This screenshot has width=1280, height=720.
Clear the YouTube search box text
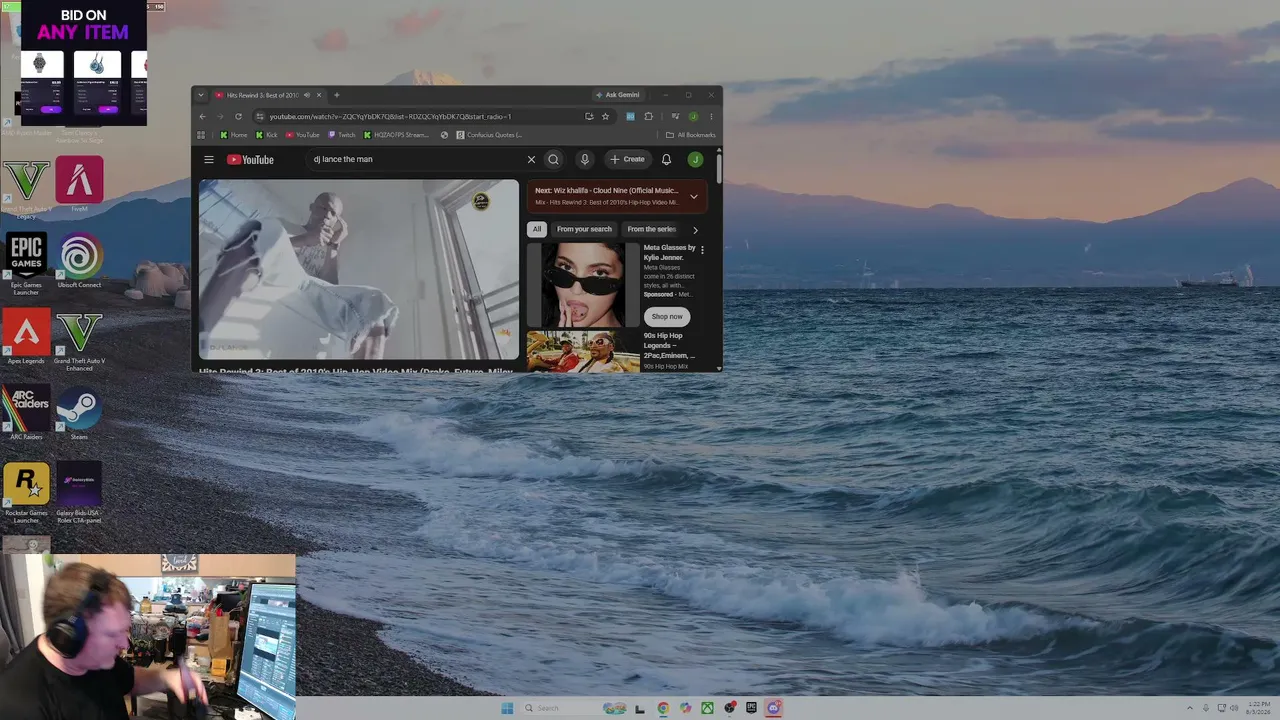point(531,159)
